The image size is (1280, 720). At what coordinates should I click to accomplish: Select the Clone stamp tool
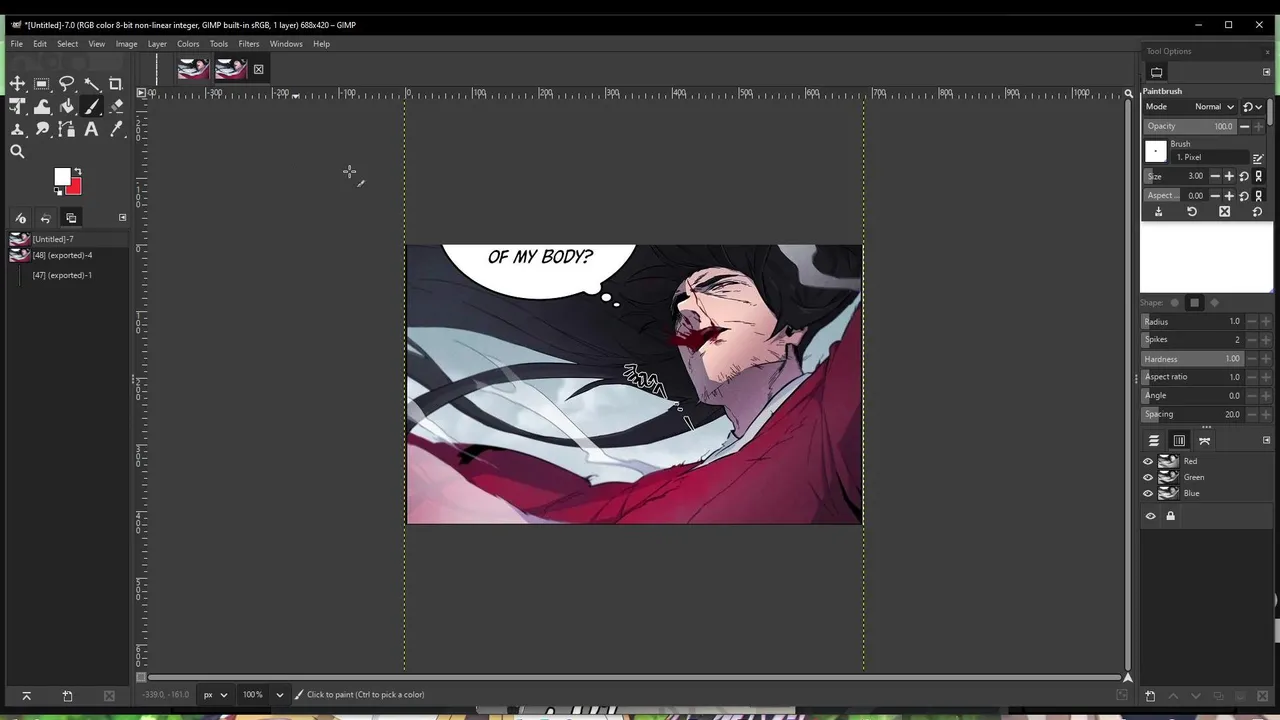coord(17,129)
